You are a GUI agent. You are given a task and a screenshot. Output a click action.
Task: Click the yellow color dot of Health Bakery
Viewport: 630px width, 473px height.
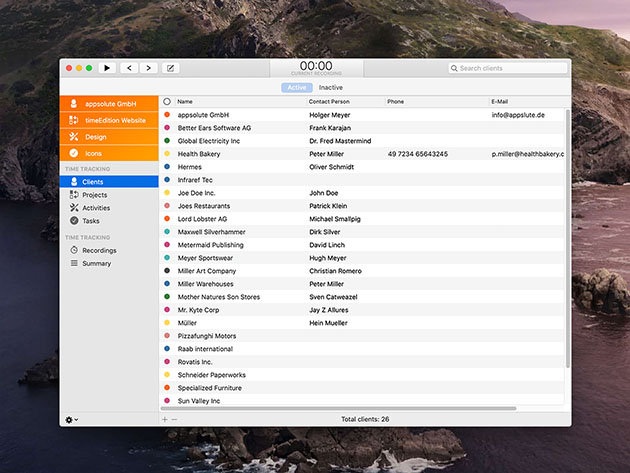point(167,154)
